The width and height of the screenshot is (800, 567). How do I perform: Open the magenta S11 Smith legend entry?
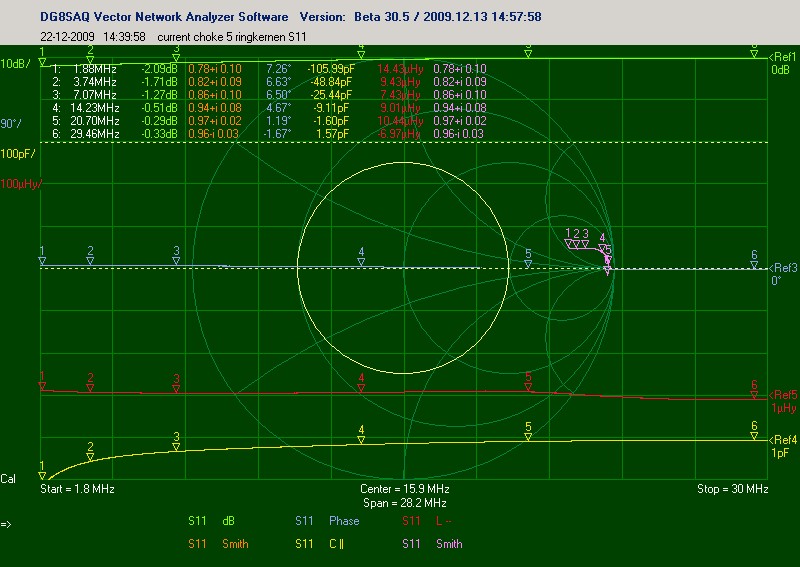(432, 544)
